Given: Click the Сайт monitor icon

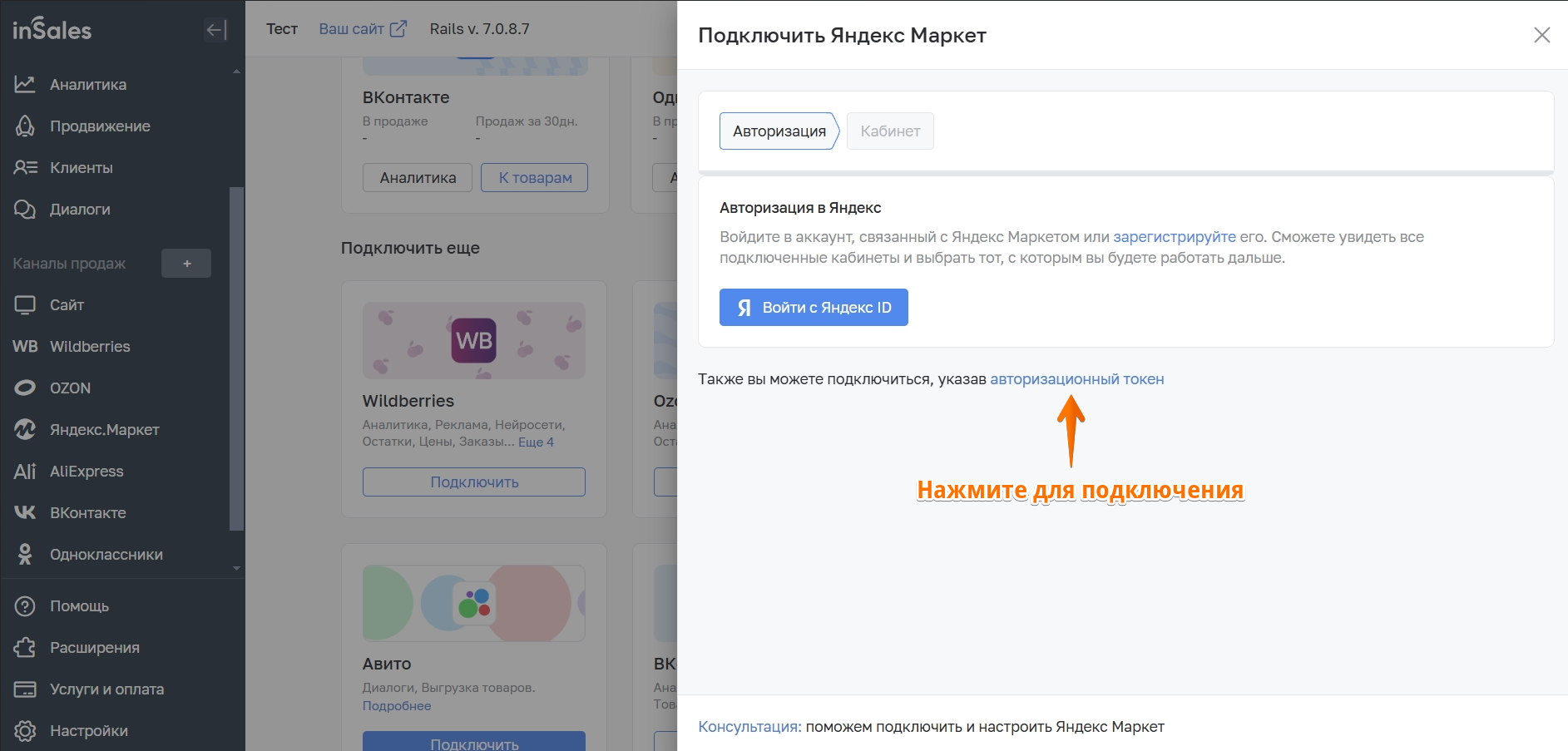Looking at the screenshot, I should 25,304.
